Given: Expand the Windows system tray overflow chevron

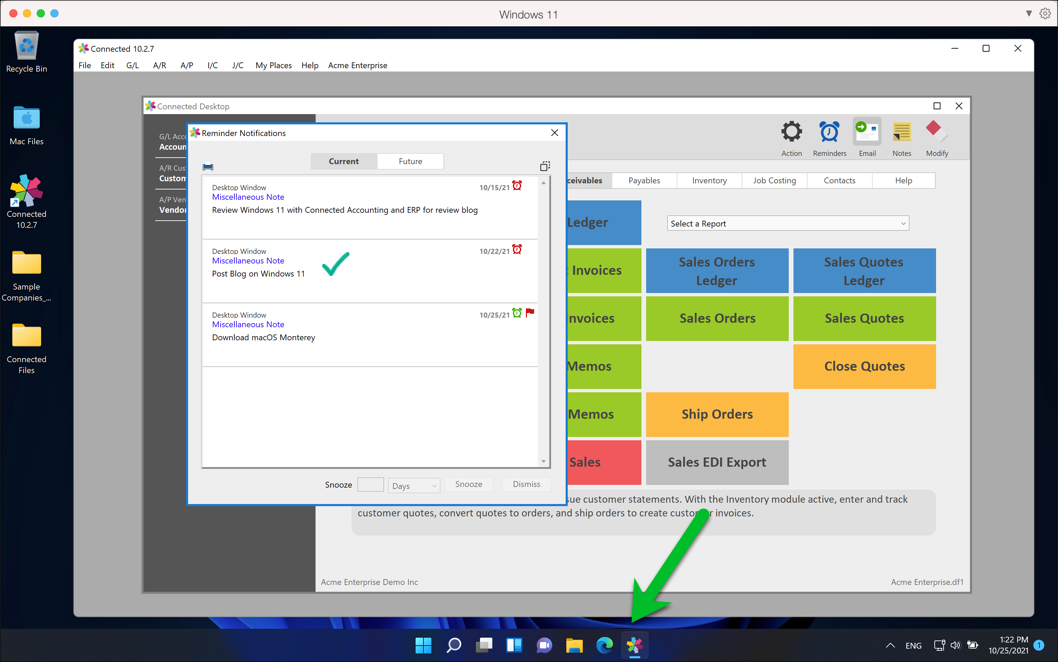Looking at the screenshot, I should 890,646.
